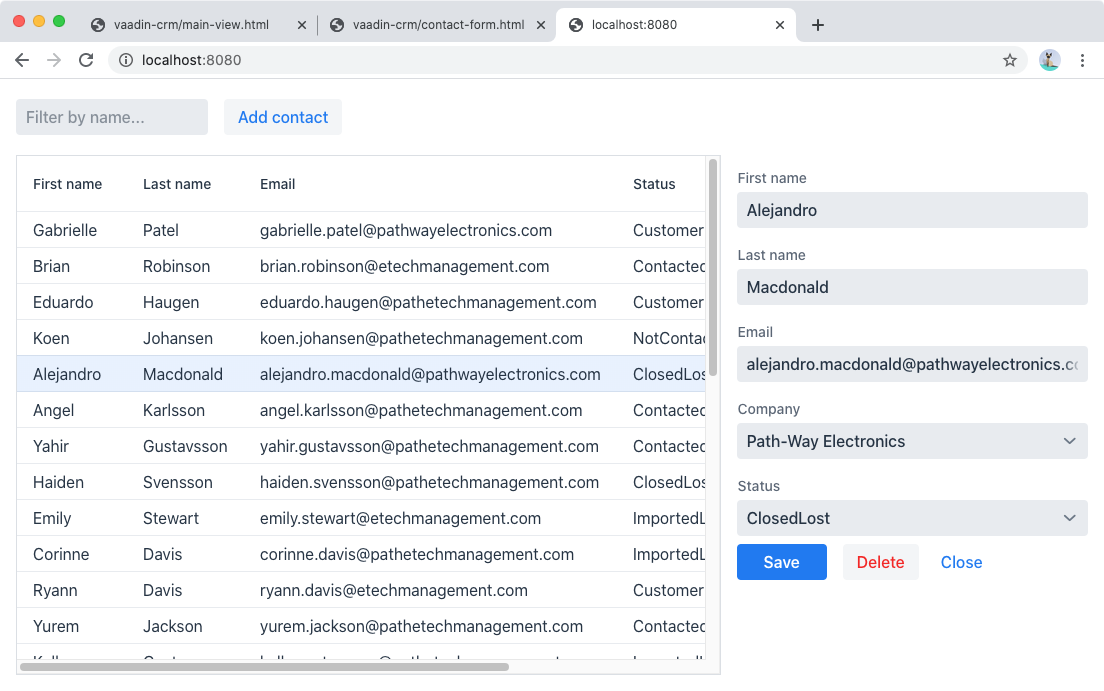Open the Status dropdown showing ClosedLost

(912, 518)
